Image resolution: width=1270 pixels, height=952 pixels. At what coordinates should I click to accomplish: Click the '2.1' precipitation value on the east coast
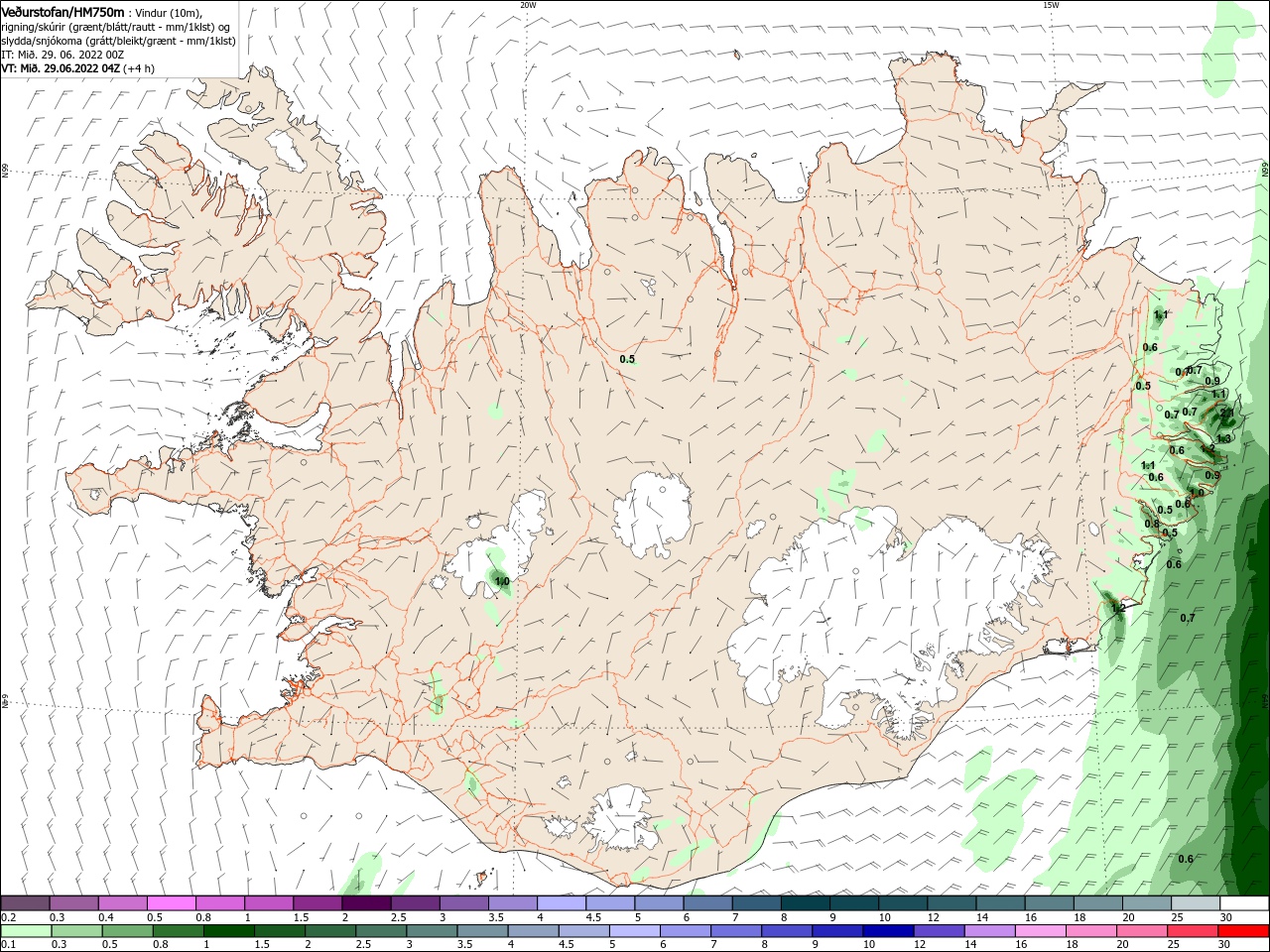1226,413
